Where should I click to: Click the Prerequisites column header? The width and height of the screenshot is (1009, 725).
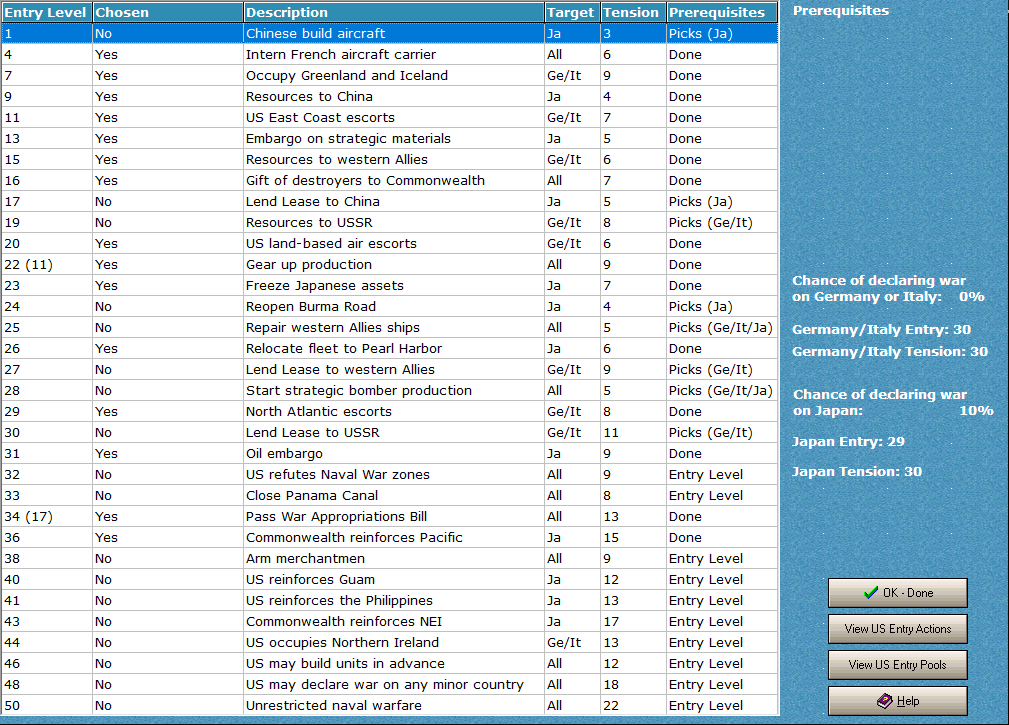click(722, 11)
